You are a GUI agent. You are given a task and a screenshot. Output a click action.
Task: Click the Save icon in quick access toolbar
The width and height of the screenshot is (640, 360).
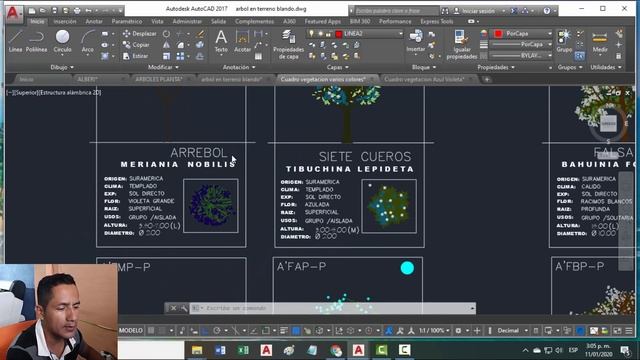tap(54, 11)
